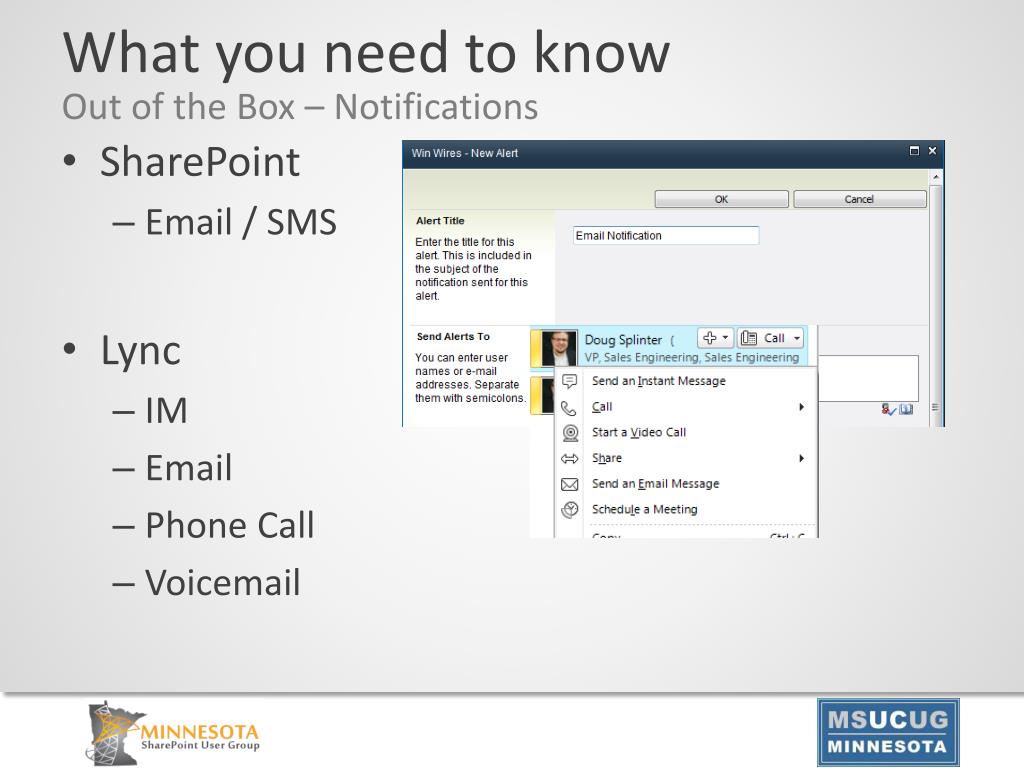The height and width of the screenshot is (768, 1024).
Task: Click the Alert Title section heading
Action: [440, 221]
